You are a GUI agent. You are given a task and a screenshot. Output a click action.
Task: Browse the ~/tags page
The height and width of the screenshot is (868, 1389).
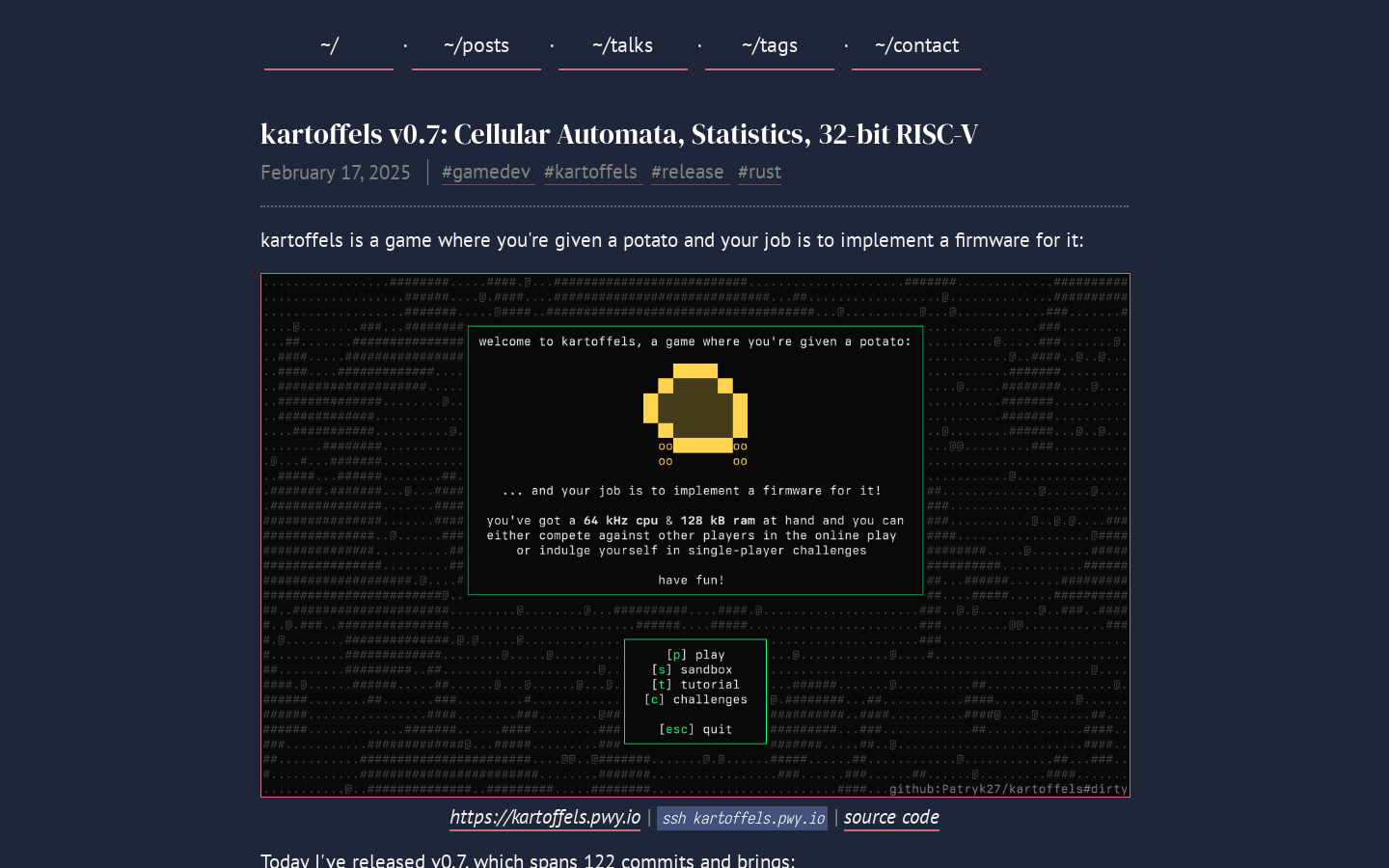click(x=770, y=45)
